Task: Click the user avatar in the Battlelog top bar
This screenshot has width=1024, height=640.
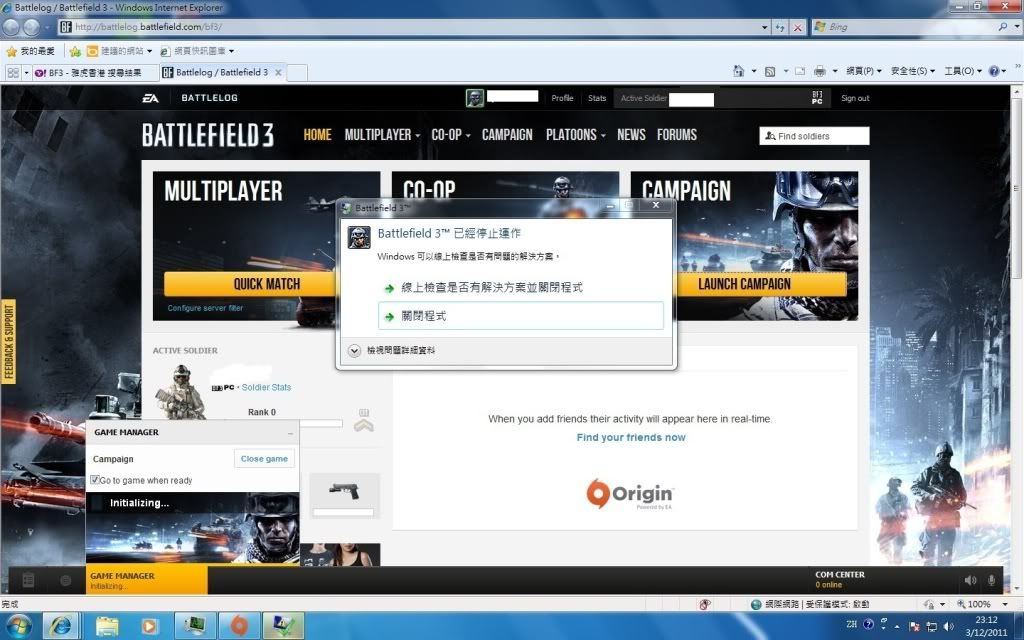Action: pyautogui.click(x=475, y=98)
